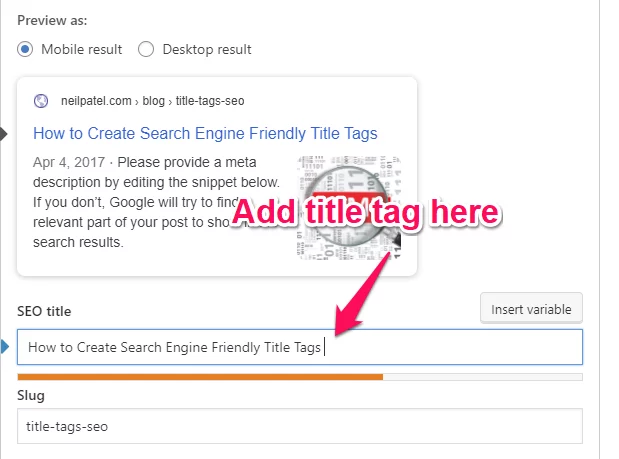
Task: Click the globe favicon in the snippet preview
Action: (41, 101)
